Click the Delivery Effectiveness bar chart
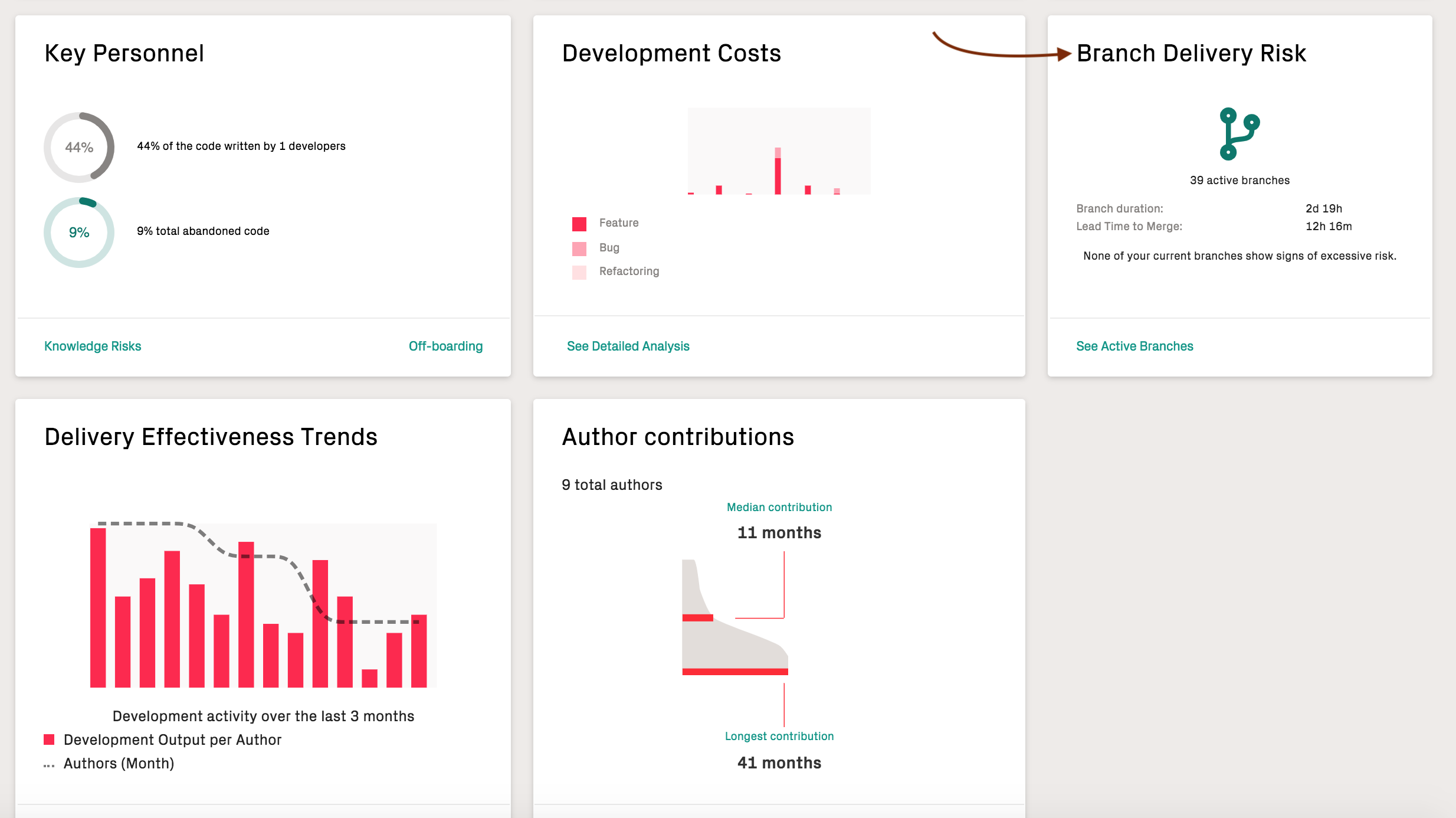1456x818 pixels. click(x=263, y=604)
